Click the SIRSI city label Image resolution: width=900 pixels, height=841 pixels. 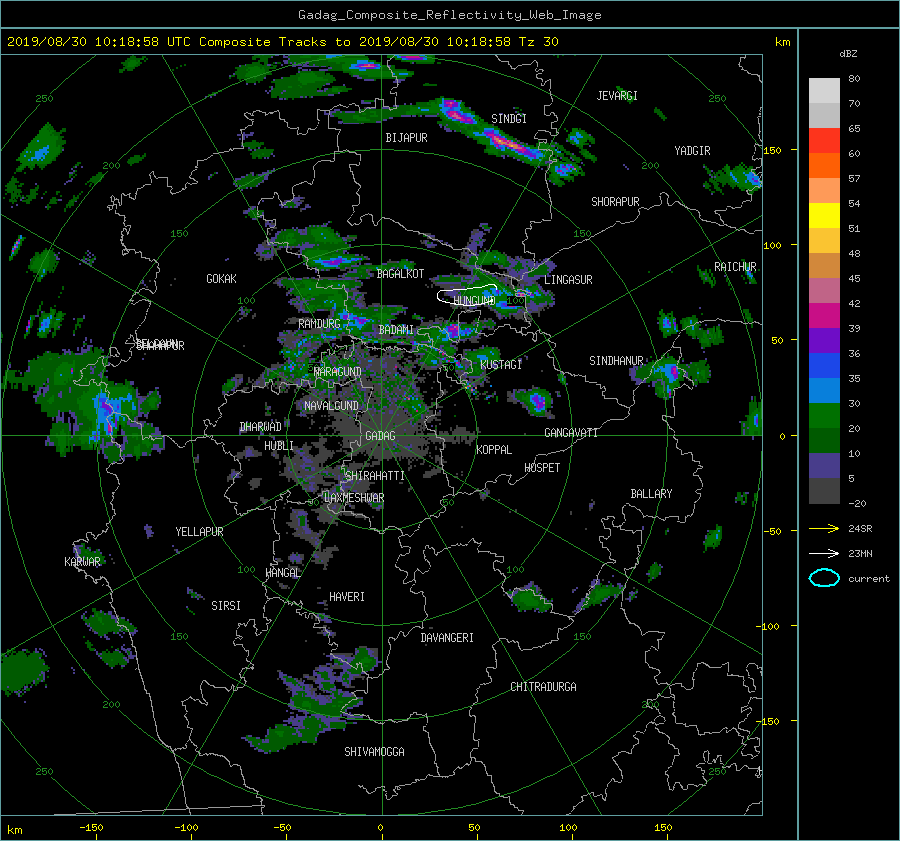(226, 606)
